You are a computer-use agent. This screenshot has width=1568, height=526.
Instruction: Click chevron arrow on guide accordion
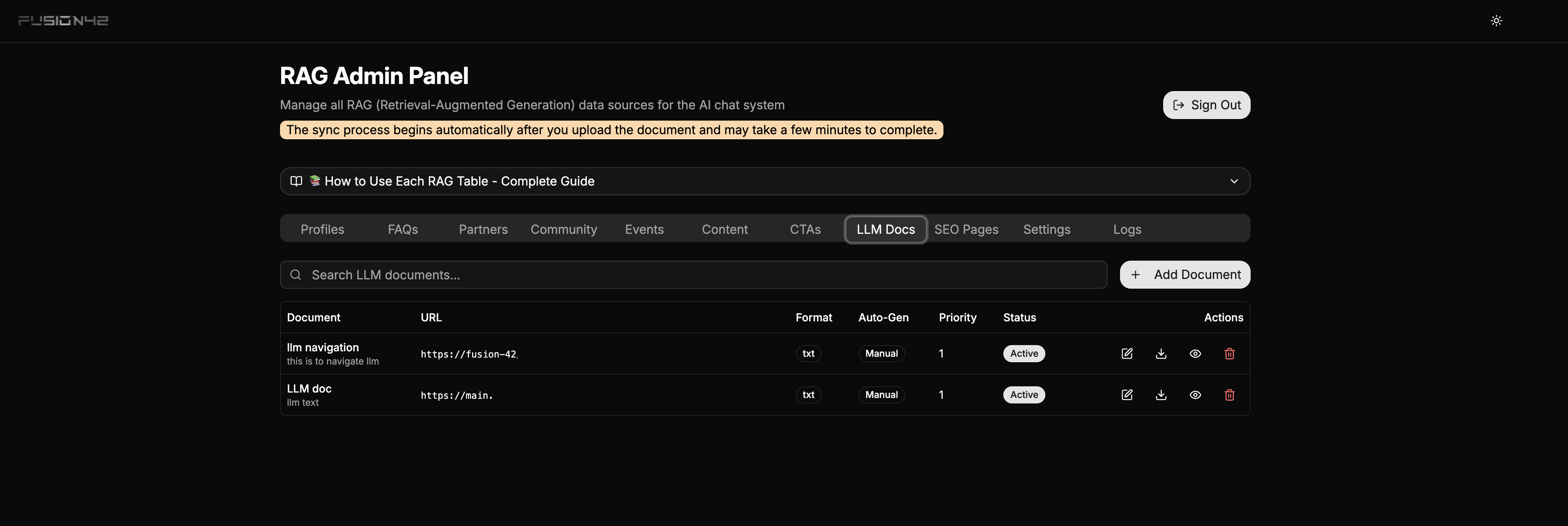coord(1234,181)
